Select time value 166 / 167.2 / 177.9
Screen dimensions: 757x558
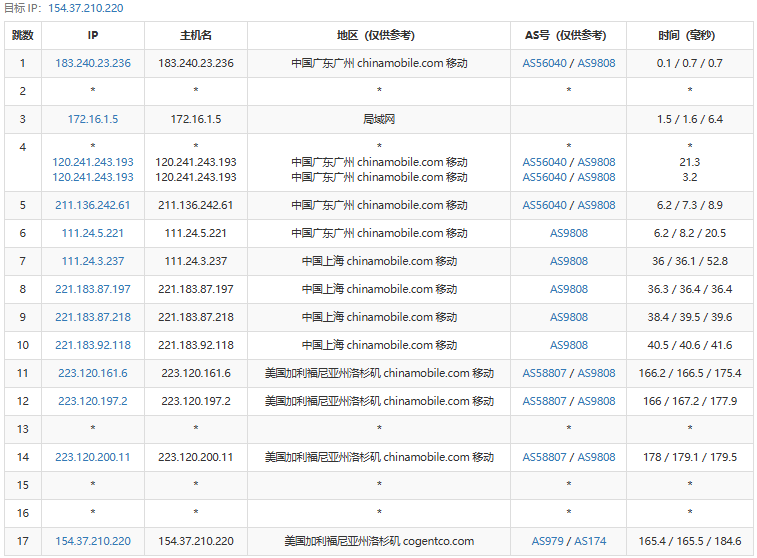coord(689,401)
